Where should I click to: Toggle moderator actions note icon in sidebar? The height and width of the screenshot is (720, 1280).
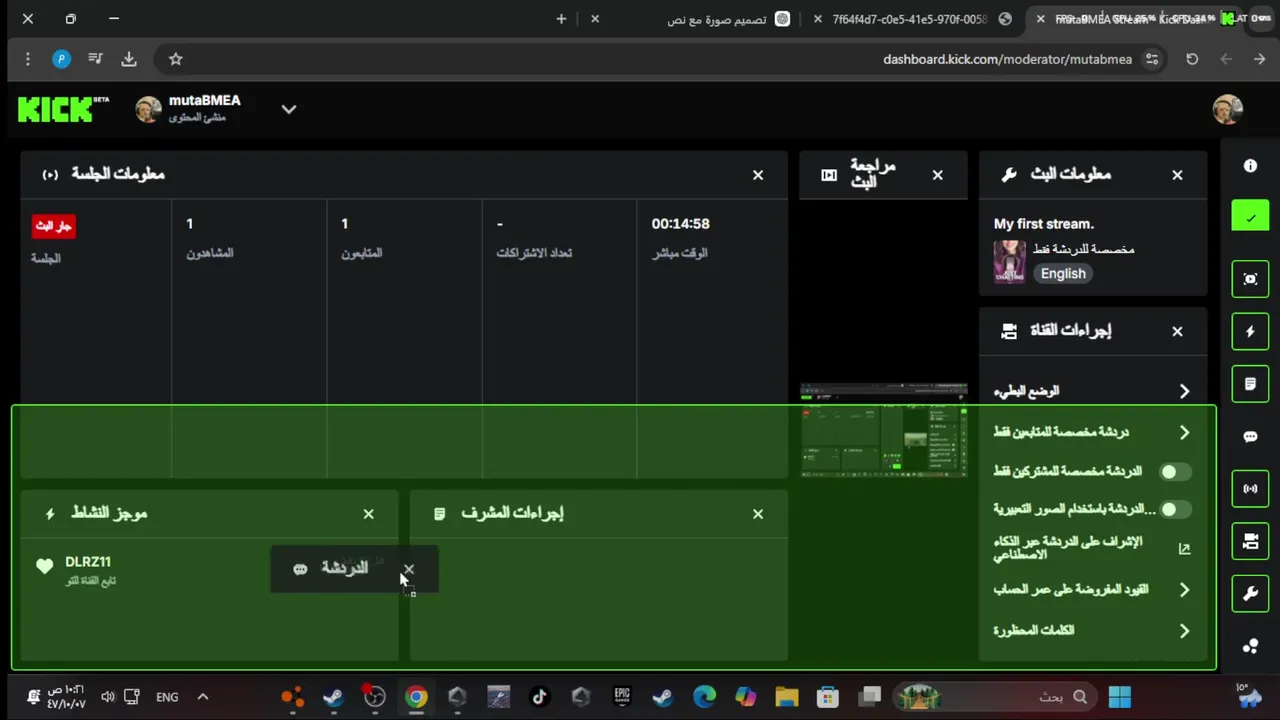[1250, 384]
